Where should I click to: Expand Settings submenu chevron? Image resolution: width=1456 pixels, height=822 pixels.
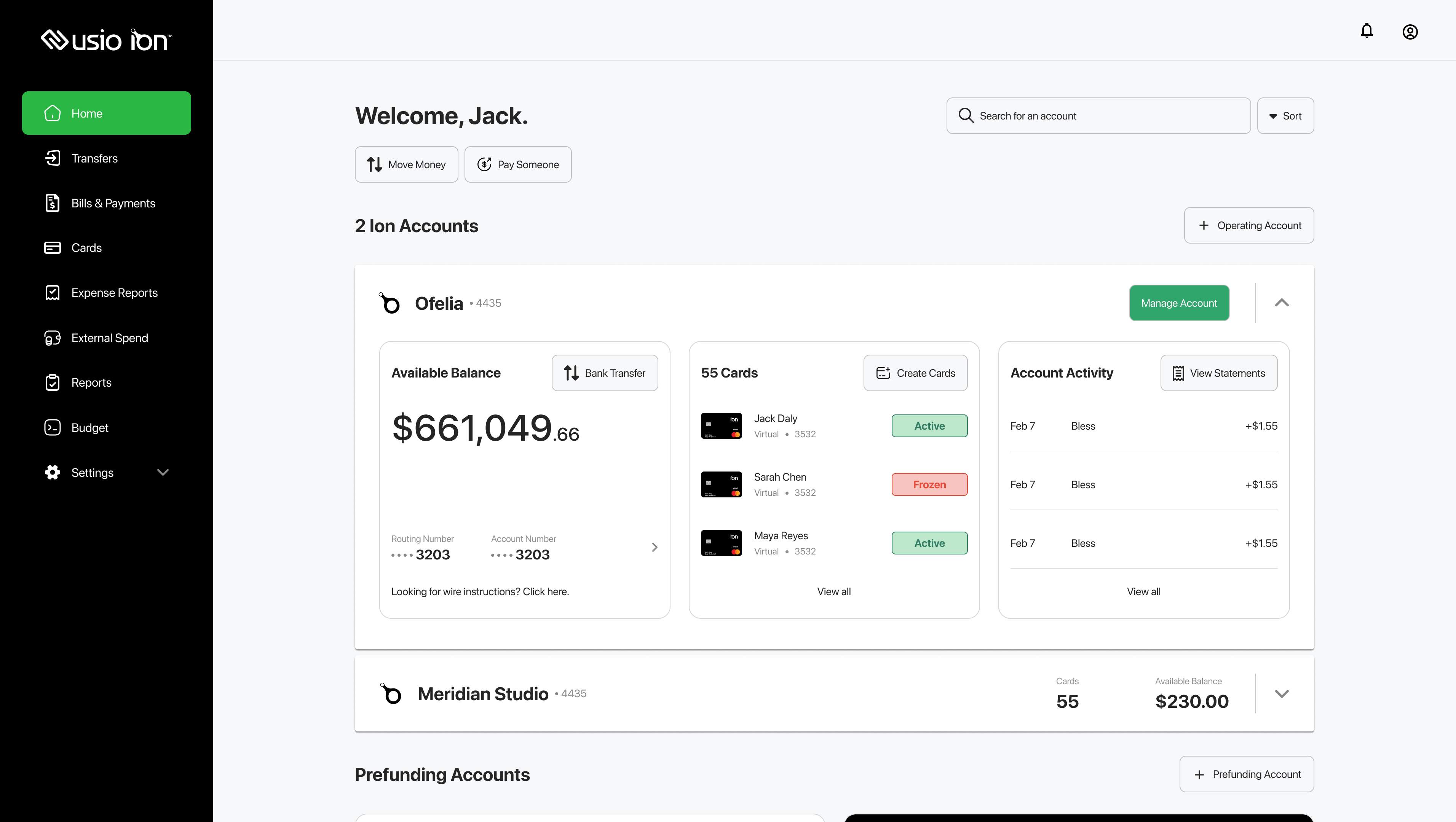(x=163, y=472)
